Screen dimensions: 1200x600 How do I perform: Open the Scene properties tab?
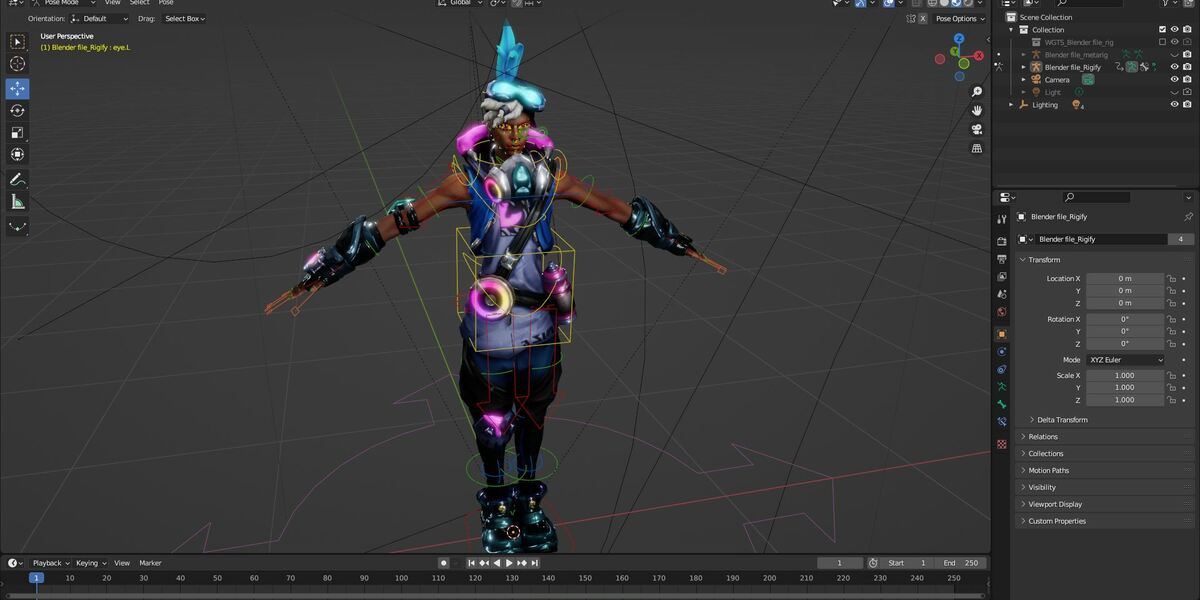(x=1001, y=294)
